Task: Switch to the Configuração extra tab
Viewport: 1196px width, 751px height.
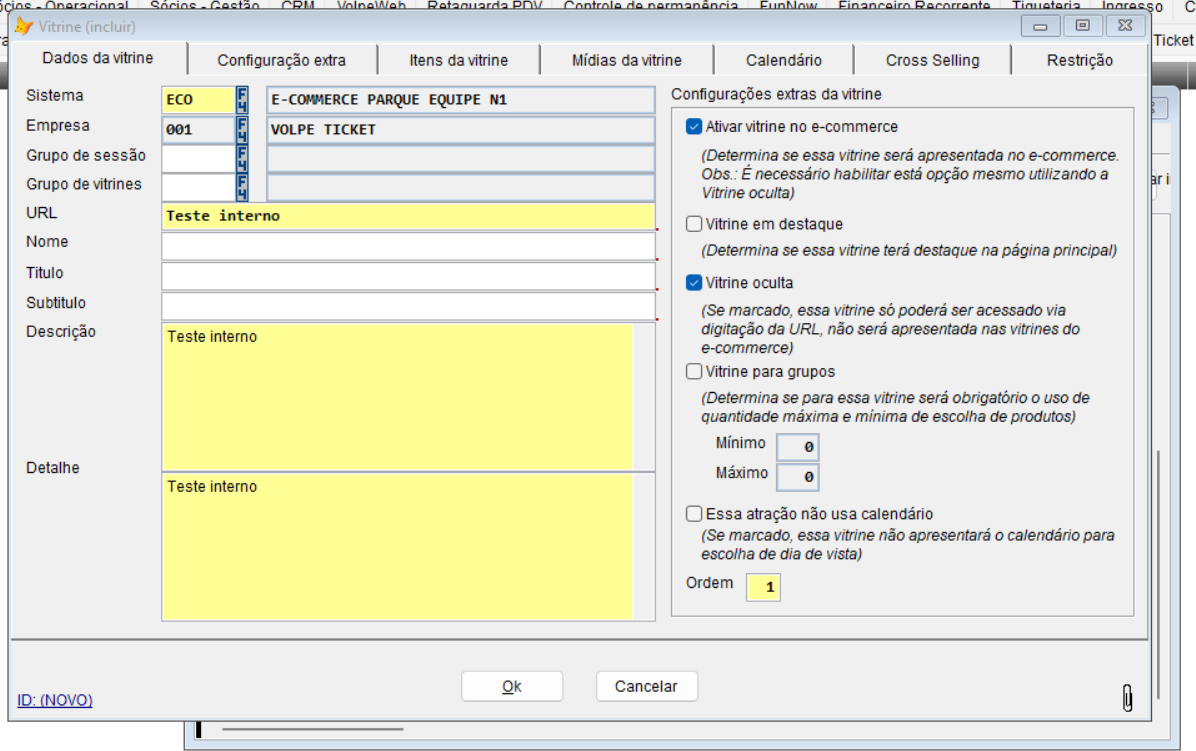Action: [x=281, y=60]
